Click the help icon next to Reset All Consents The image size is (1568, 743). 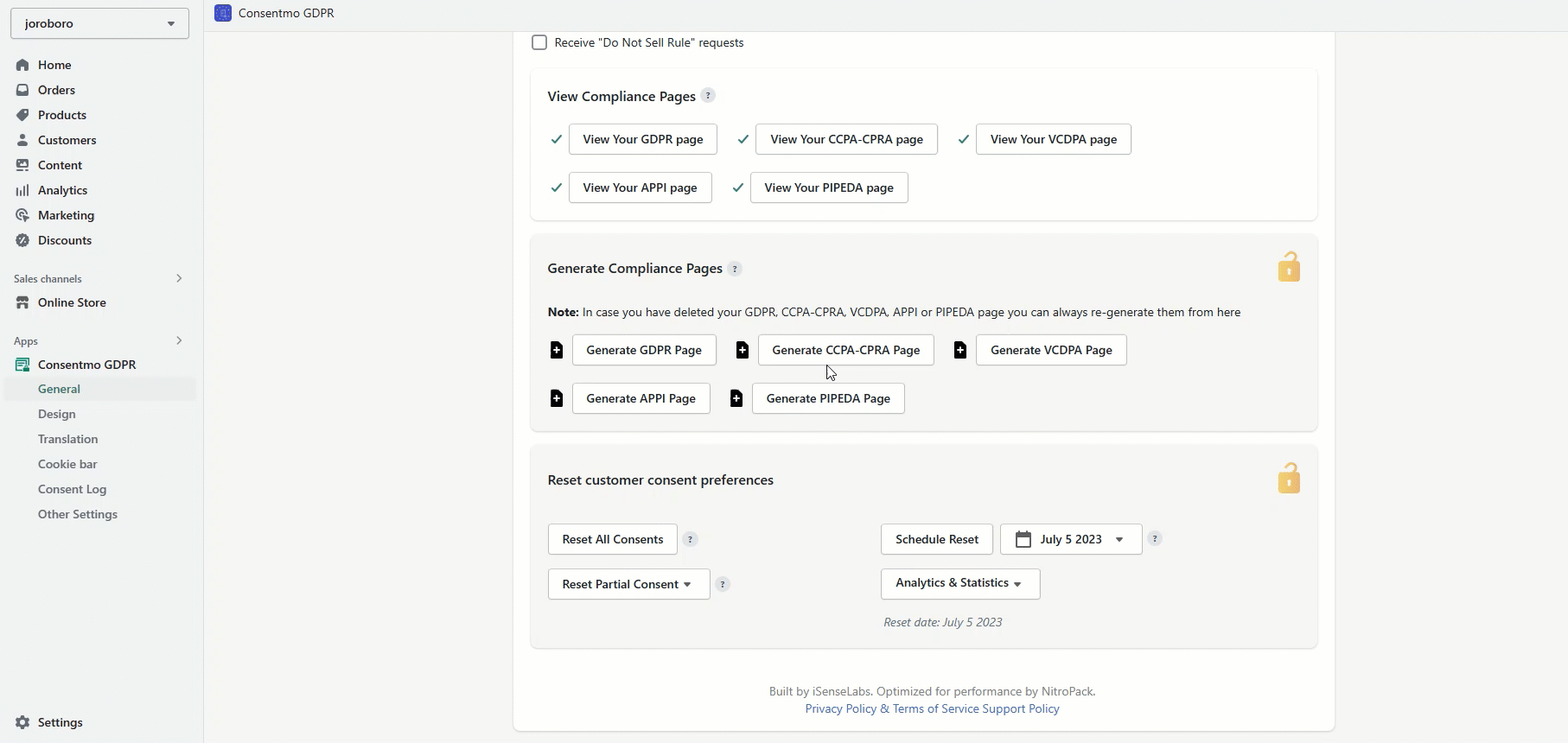click(x=690, y=539)
